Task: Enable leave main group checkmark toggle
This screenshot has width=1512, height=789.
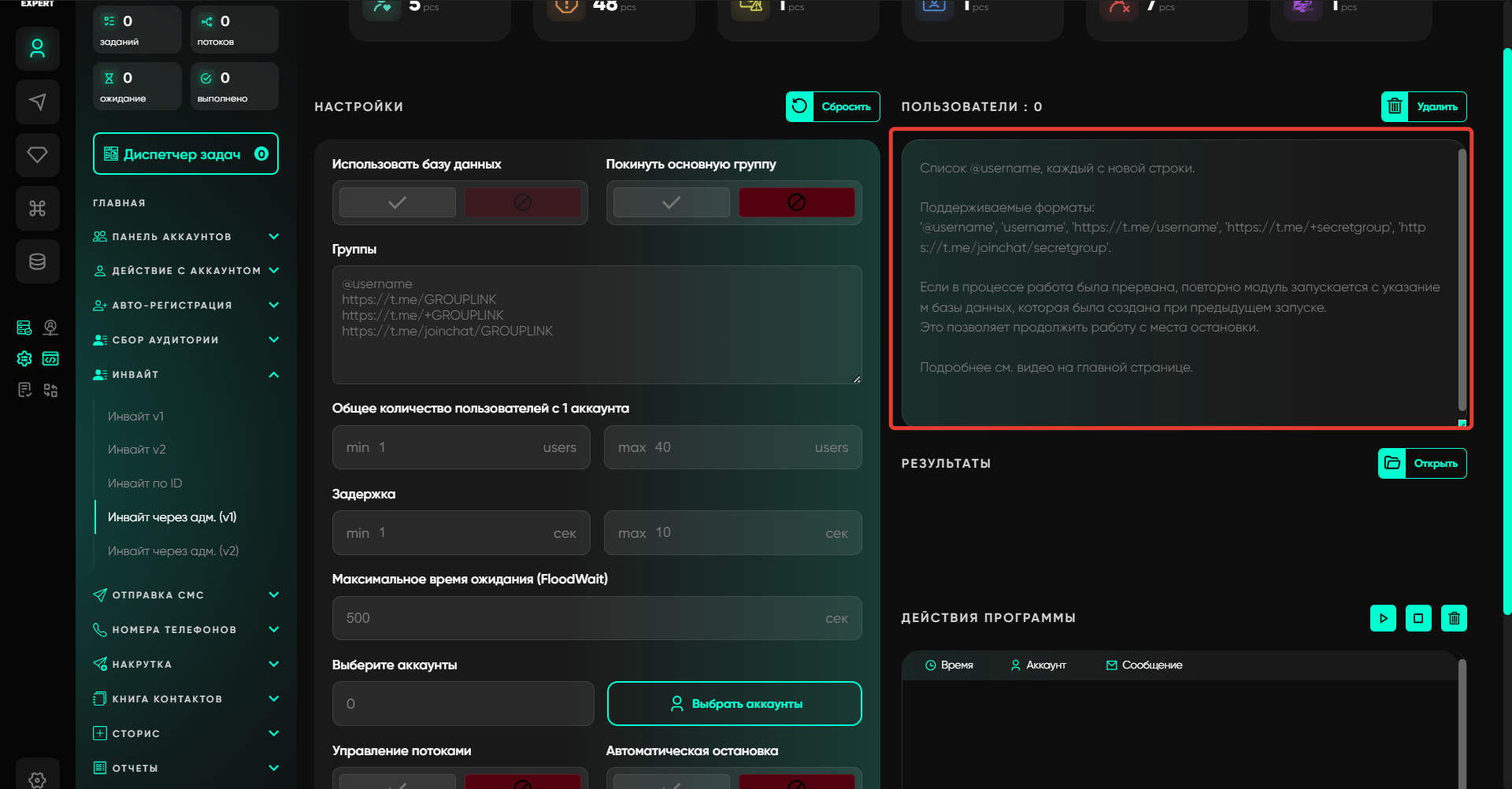Action: pos(671,202)
